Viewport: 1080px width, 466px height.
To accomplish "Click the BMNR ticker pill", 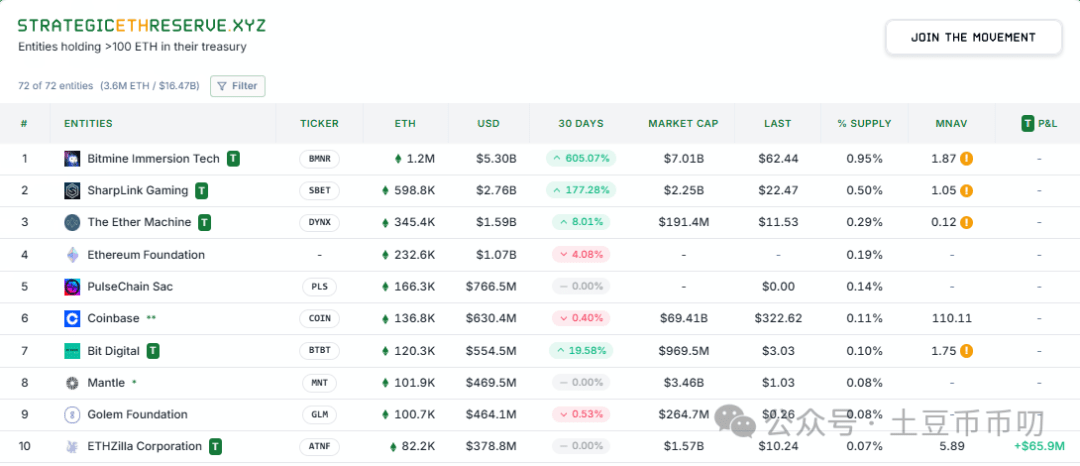I will tap(320, 159).
